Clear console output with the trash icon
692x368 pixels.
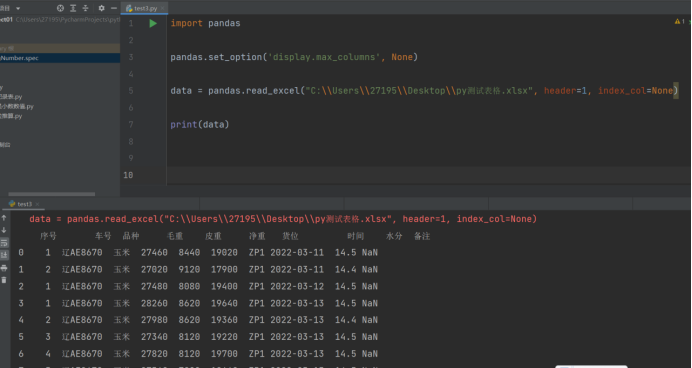(x=4, y=280)
